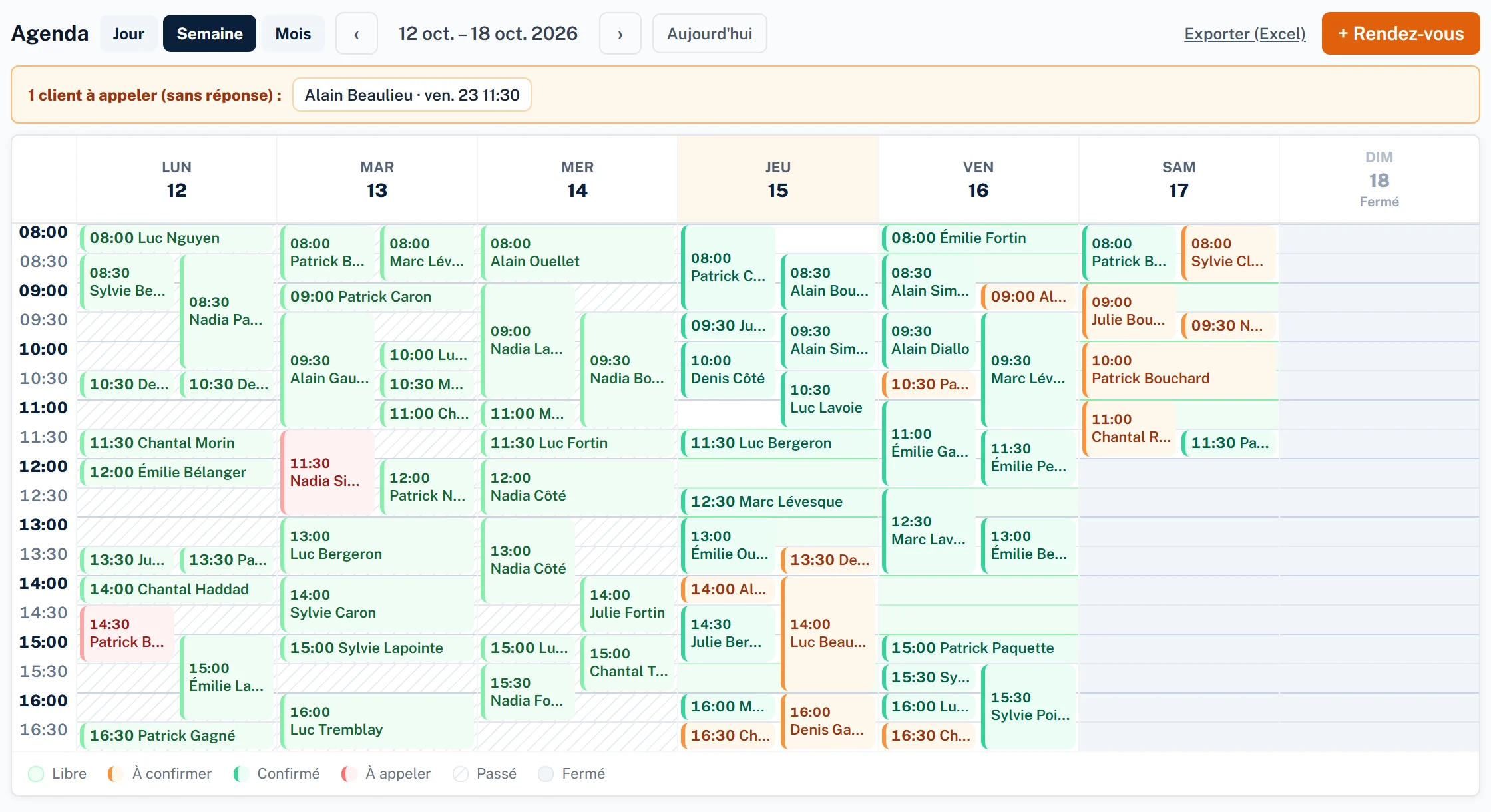
Task: Open the 14:00 Luc Beau... pending appointment
Action: pyautogui.click(x=828, y=634)
